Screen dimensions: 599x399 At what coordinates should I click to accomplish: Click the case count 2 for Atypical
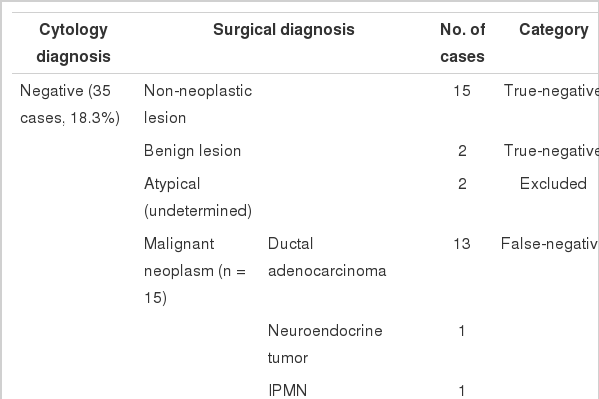pos(462,183)
